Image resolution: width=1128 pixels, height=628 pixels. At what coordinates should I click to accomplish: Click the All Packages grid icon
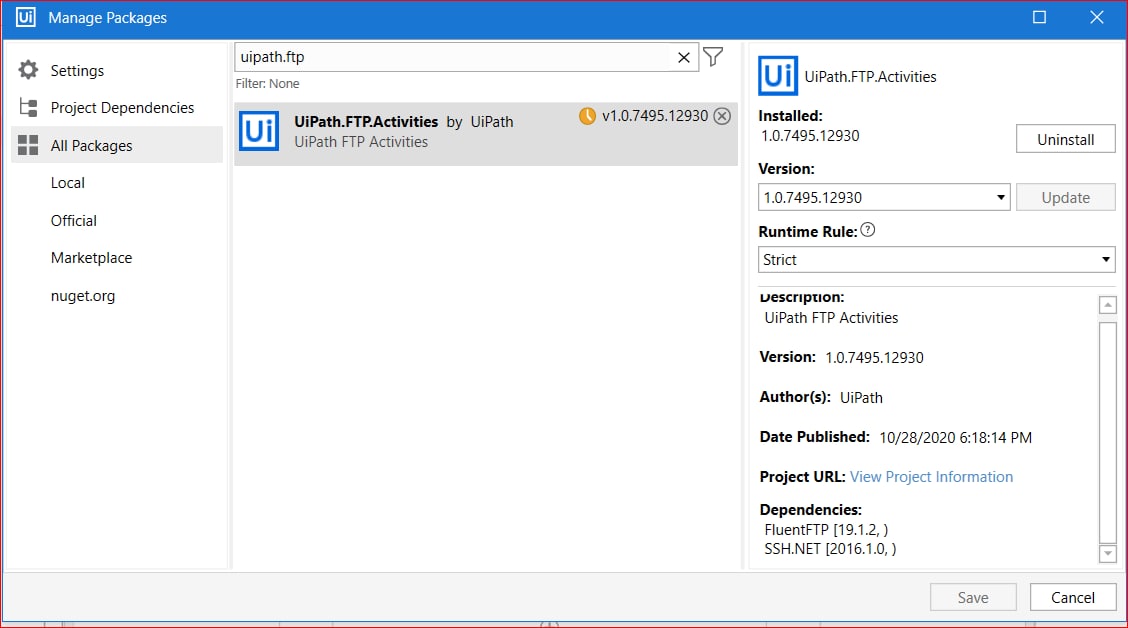tap(28, 145)
